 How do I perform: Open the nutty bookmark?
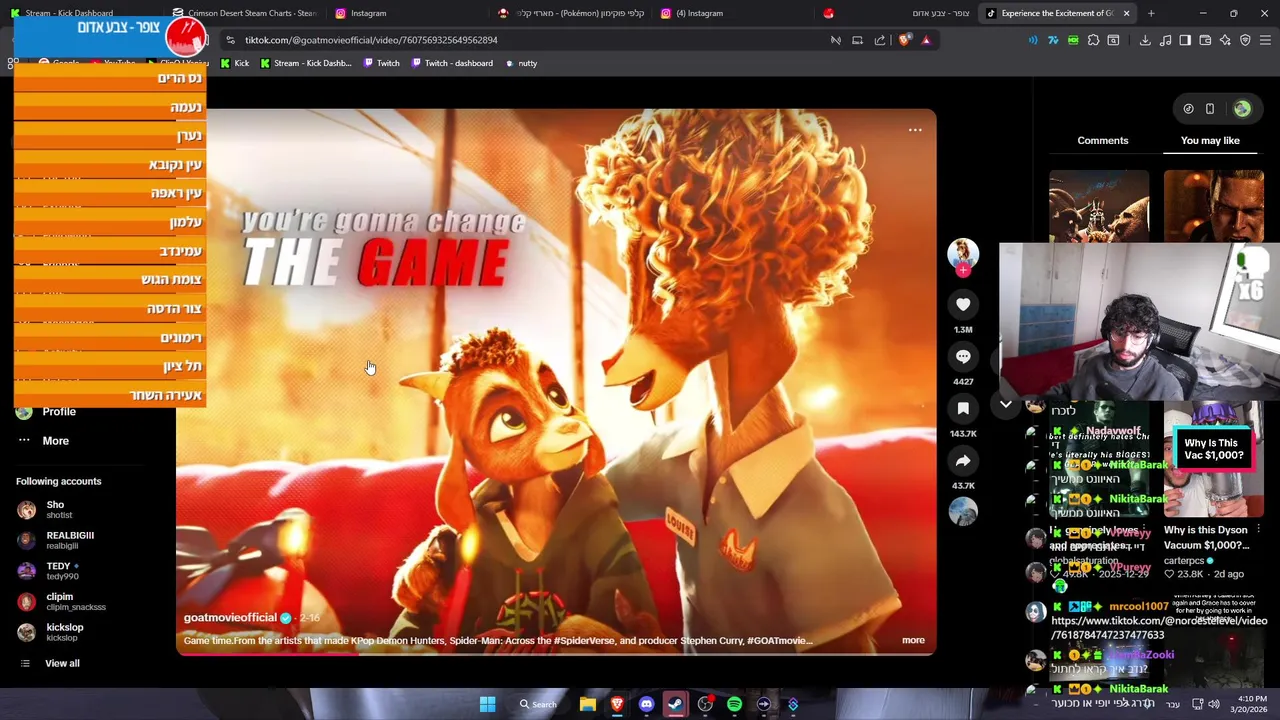click(520, 63)
